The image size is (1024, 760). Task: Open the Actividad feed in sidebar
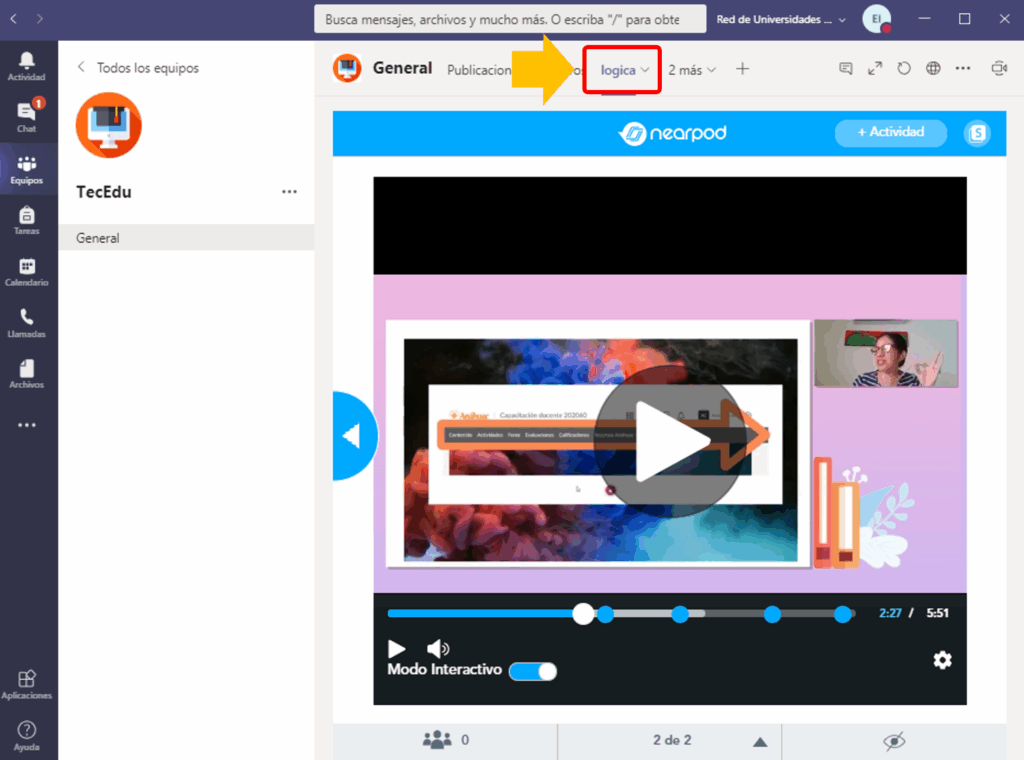[26, 66]
